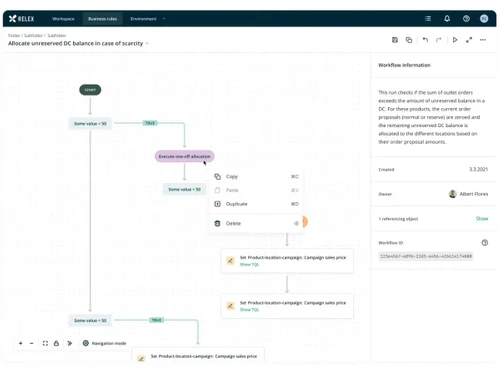Image resolution: width=500 pixels, height=375 pixels.
Task: Click the first 'Show TQL' link
Action: [249, 264]
